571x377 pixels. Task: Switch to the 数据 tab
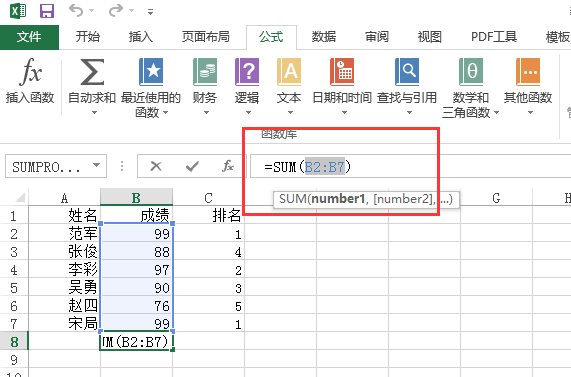click(324, 37)
